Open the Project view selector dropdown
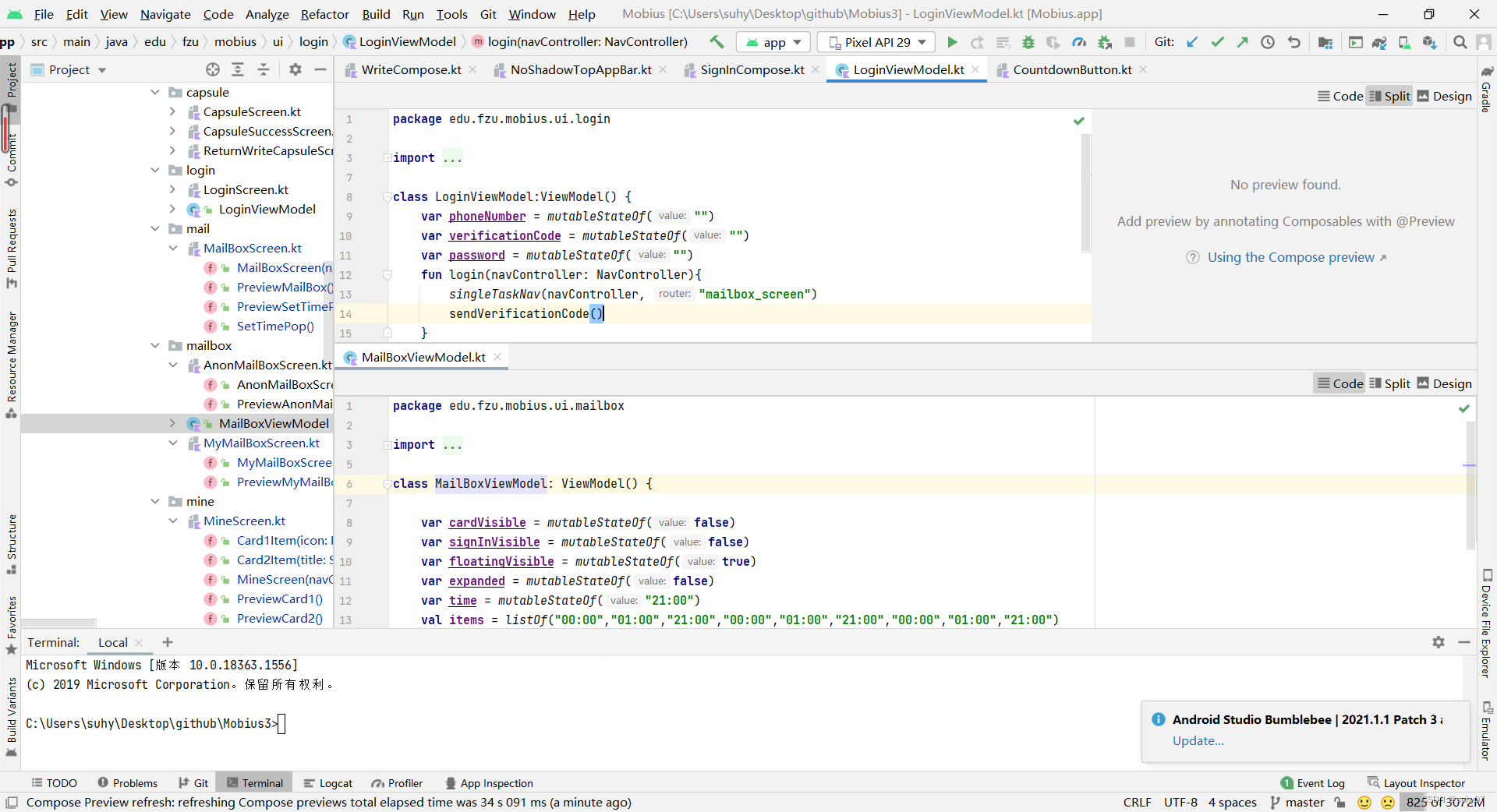 click(x=69, y=69)
